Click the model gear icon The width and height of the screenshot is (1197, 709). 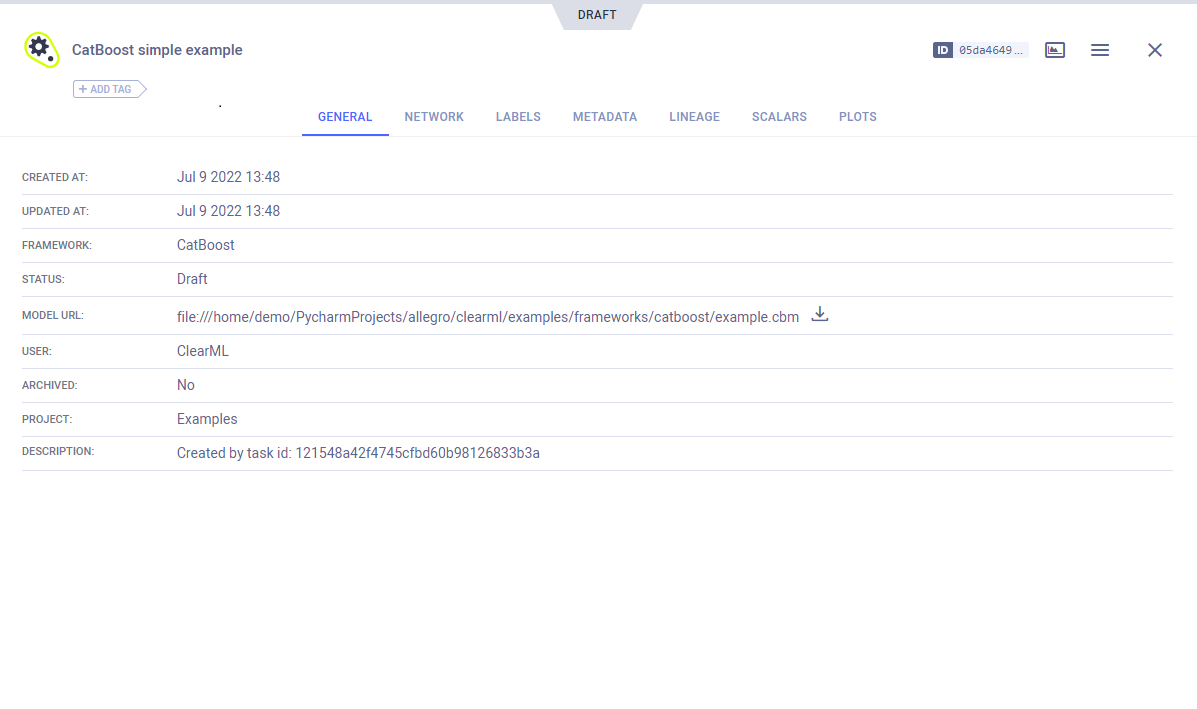tap(40, 49)
